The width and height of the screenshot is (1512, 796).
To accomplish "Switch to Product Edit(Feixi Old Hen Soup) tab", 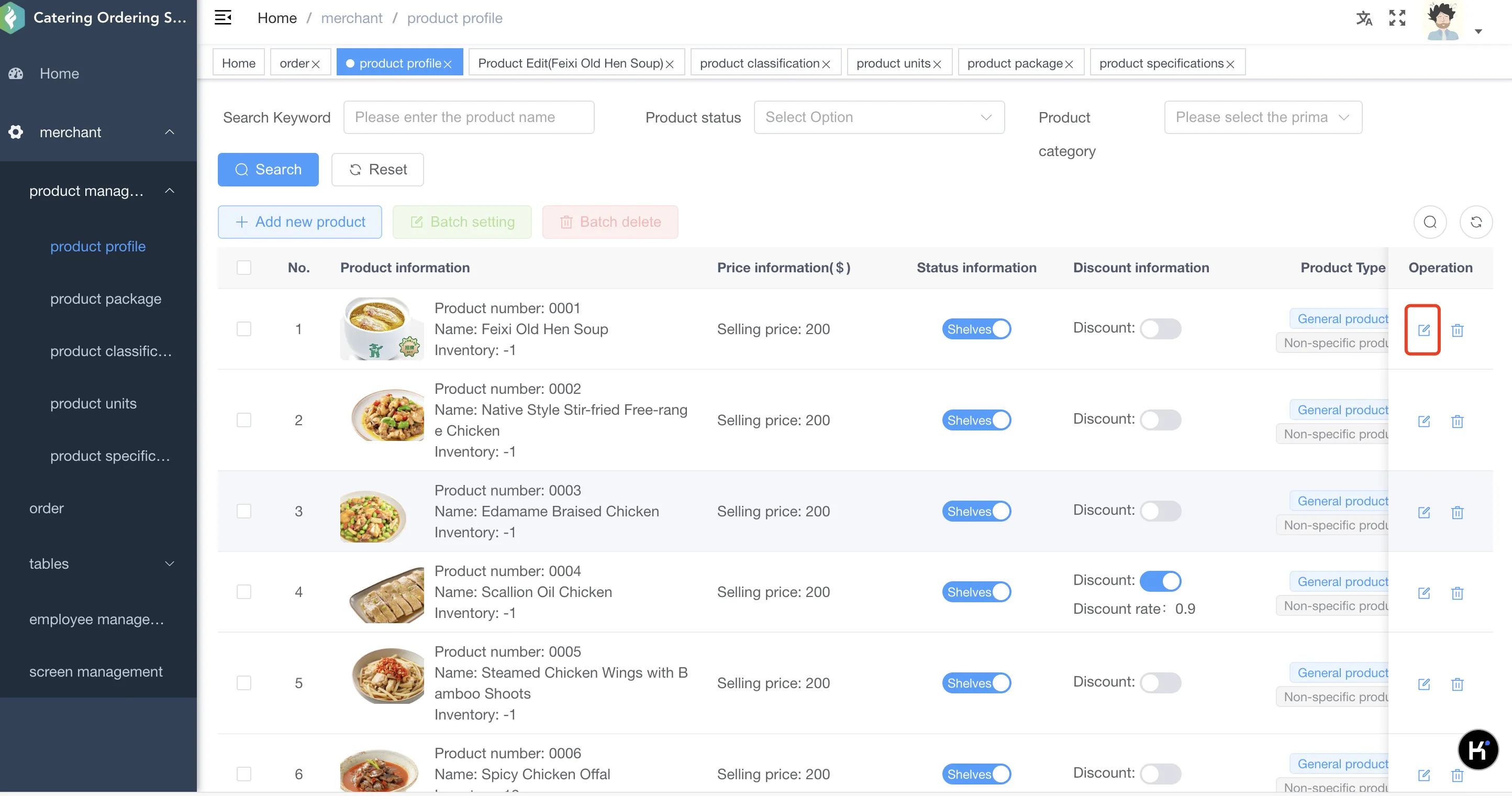I will pos(570,63).
